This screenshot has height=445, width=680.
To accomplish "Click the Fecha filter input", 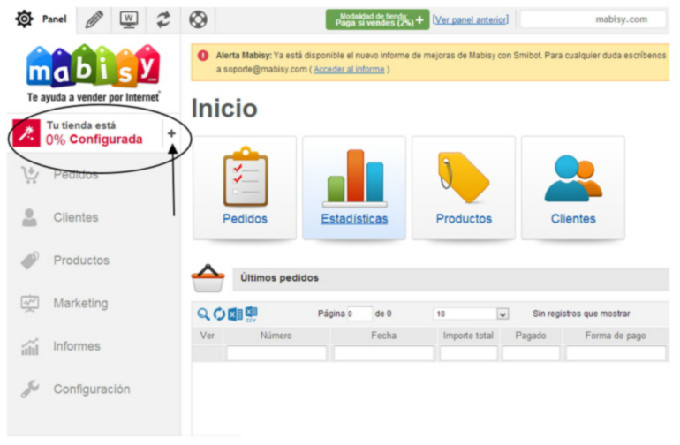I will click(x=384, y=353).
